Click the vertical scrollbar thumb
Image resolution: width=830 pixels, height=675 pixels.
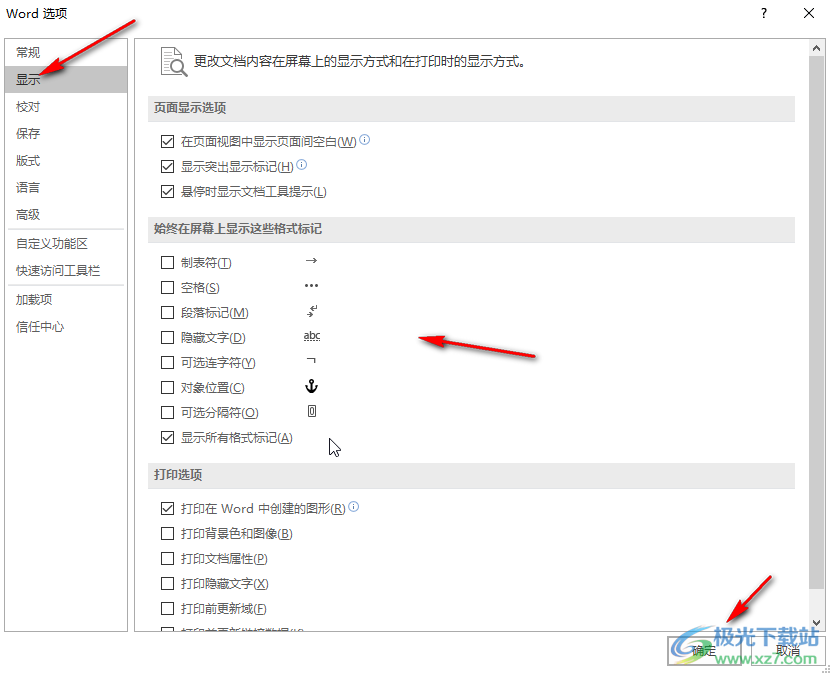click(816, 321)
